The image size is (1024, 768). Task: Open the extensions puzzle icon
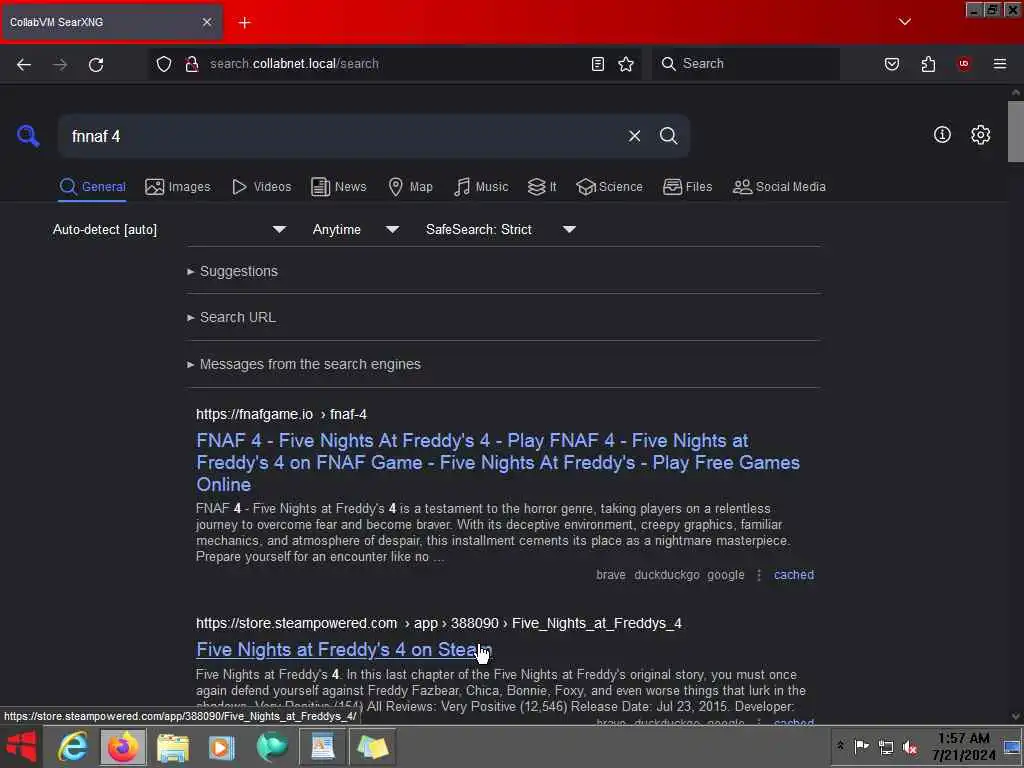coord(928,64)
